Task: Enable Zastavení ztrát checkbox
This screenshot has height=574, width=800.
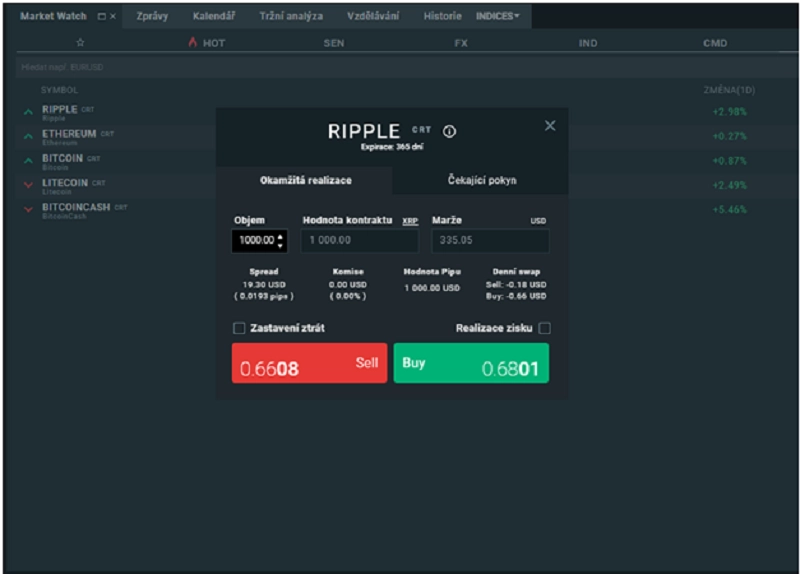Action: tap(239, 328)
